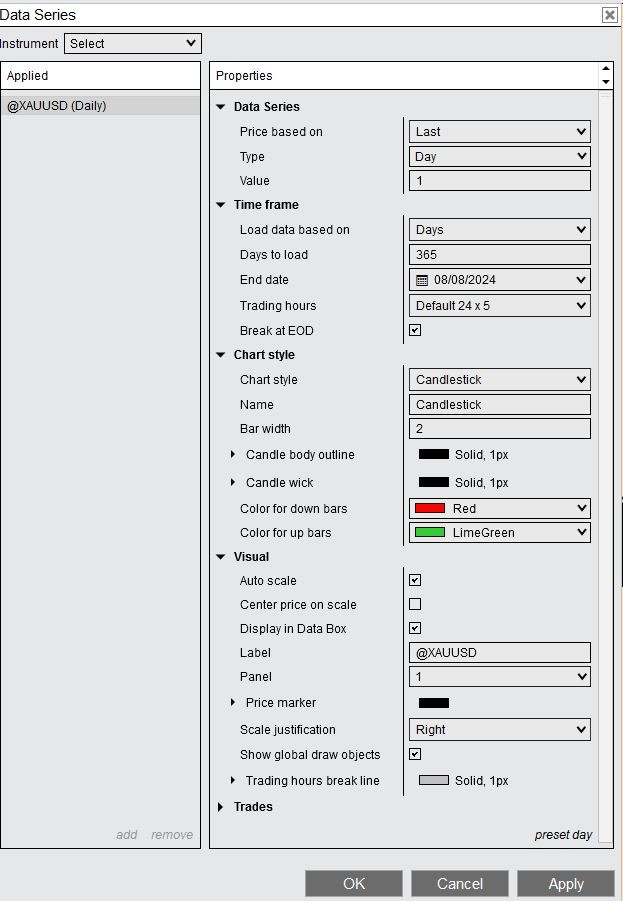Toggle the Break at EOD checkbox
The image size is (623, 901).
415,330
